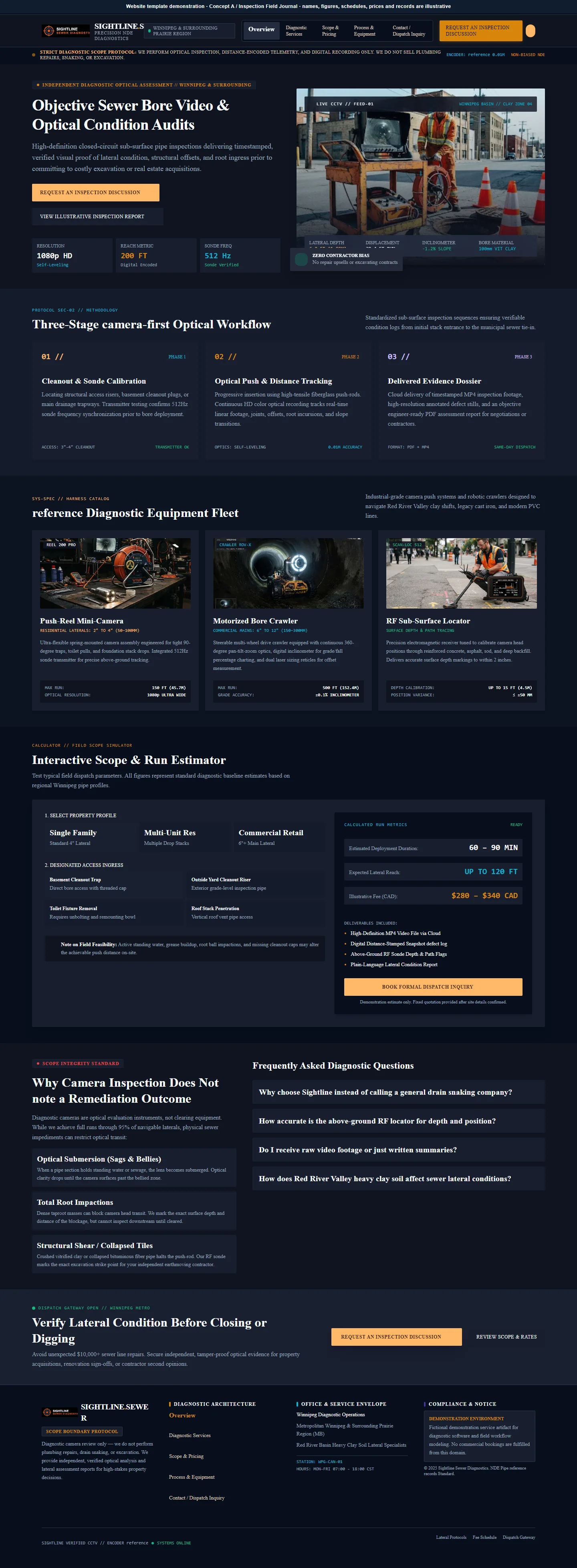Follow the footer Process & Equipment link
Image resolution: width=577 pixels, height=1568 pixels.
tap(192, 1477)
